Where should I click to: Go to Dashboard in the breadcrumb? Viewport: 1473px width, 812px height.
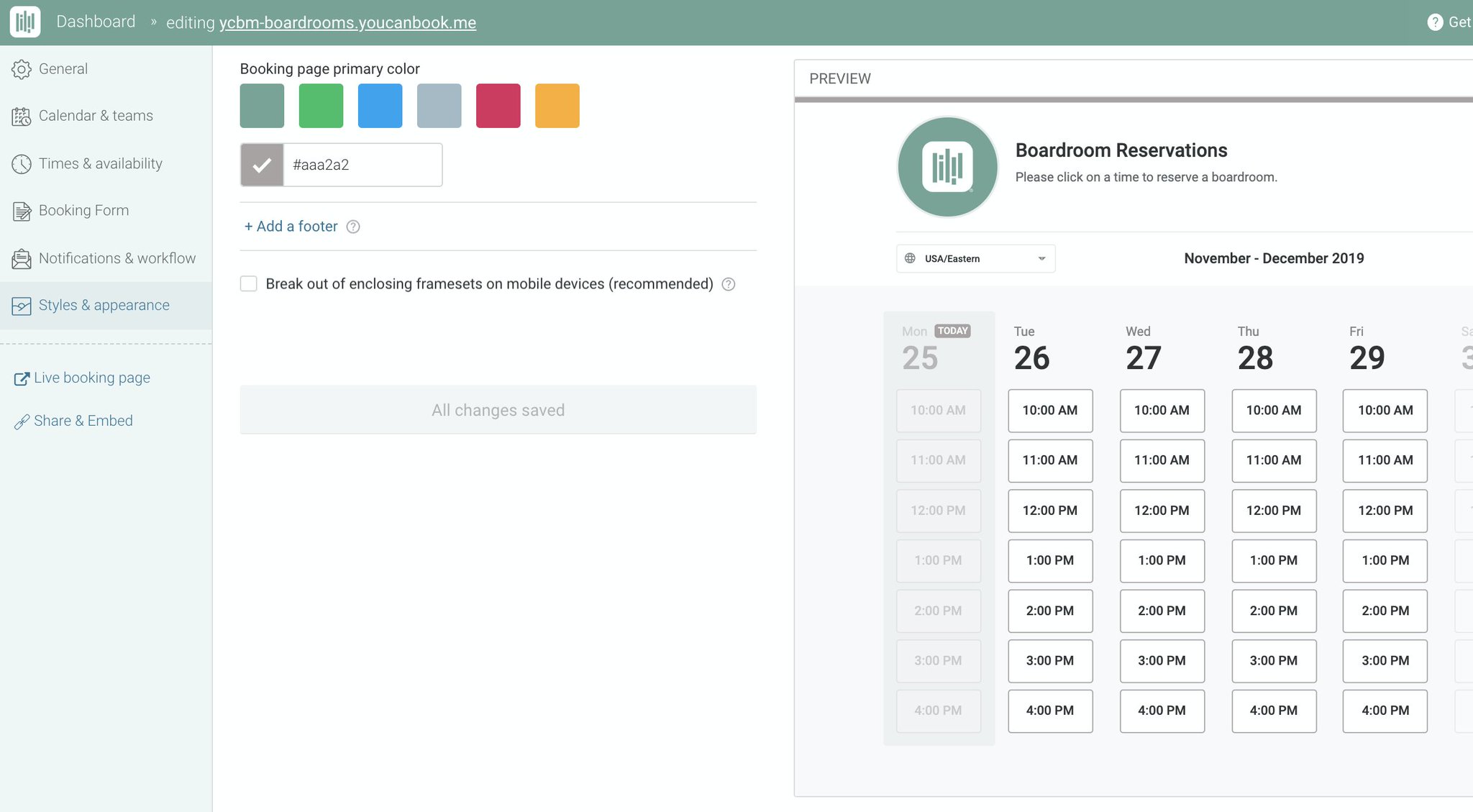pyautogui.click(x=96, y=22)
